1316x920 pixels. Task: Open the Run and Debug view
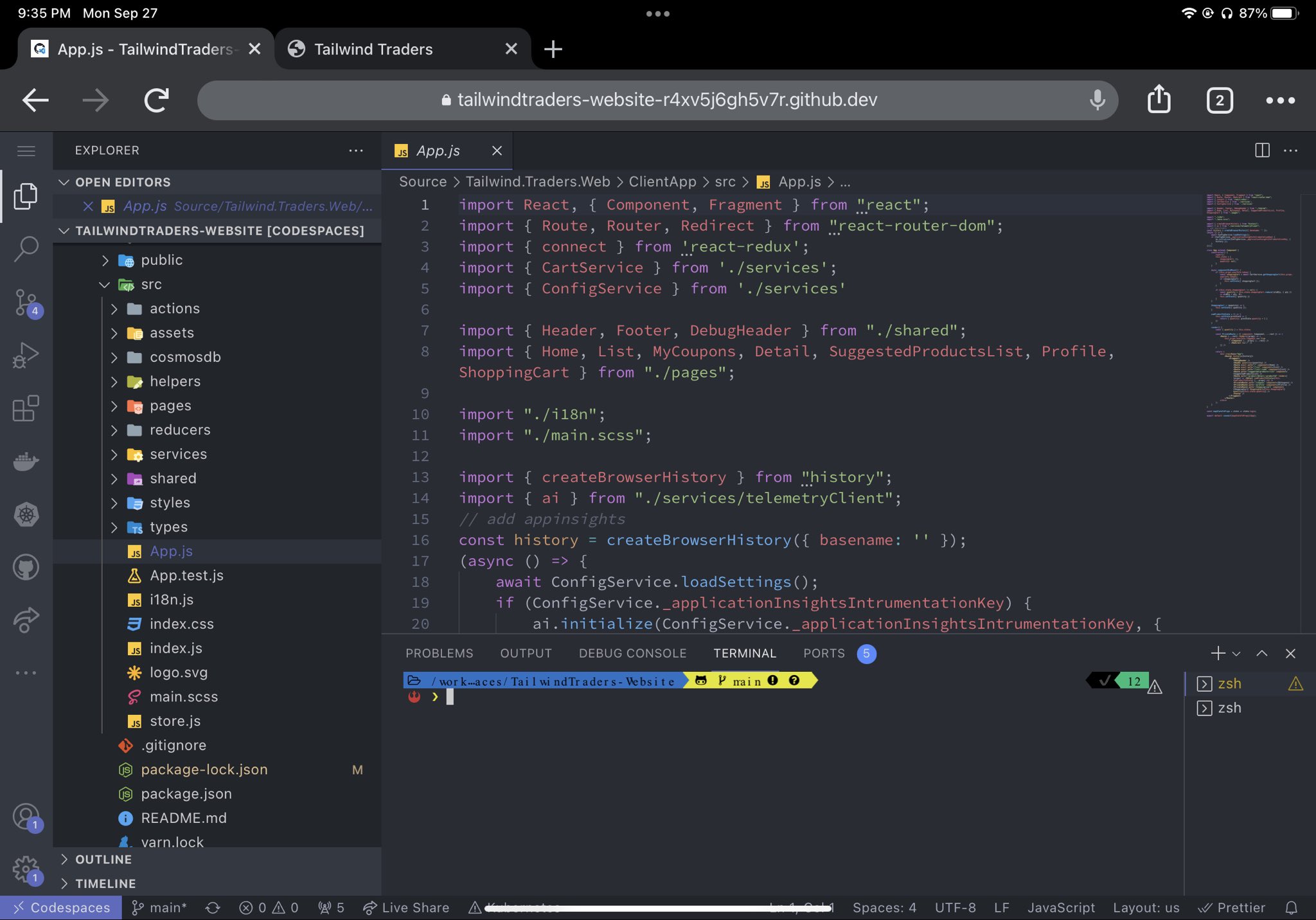[26, 355]
